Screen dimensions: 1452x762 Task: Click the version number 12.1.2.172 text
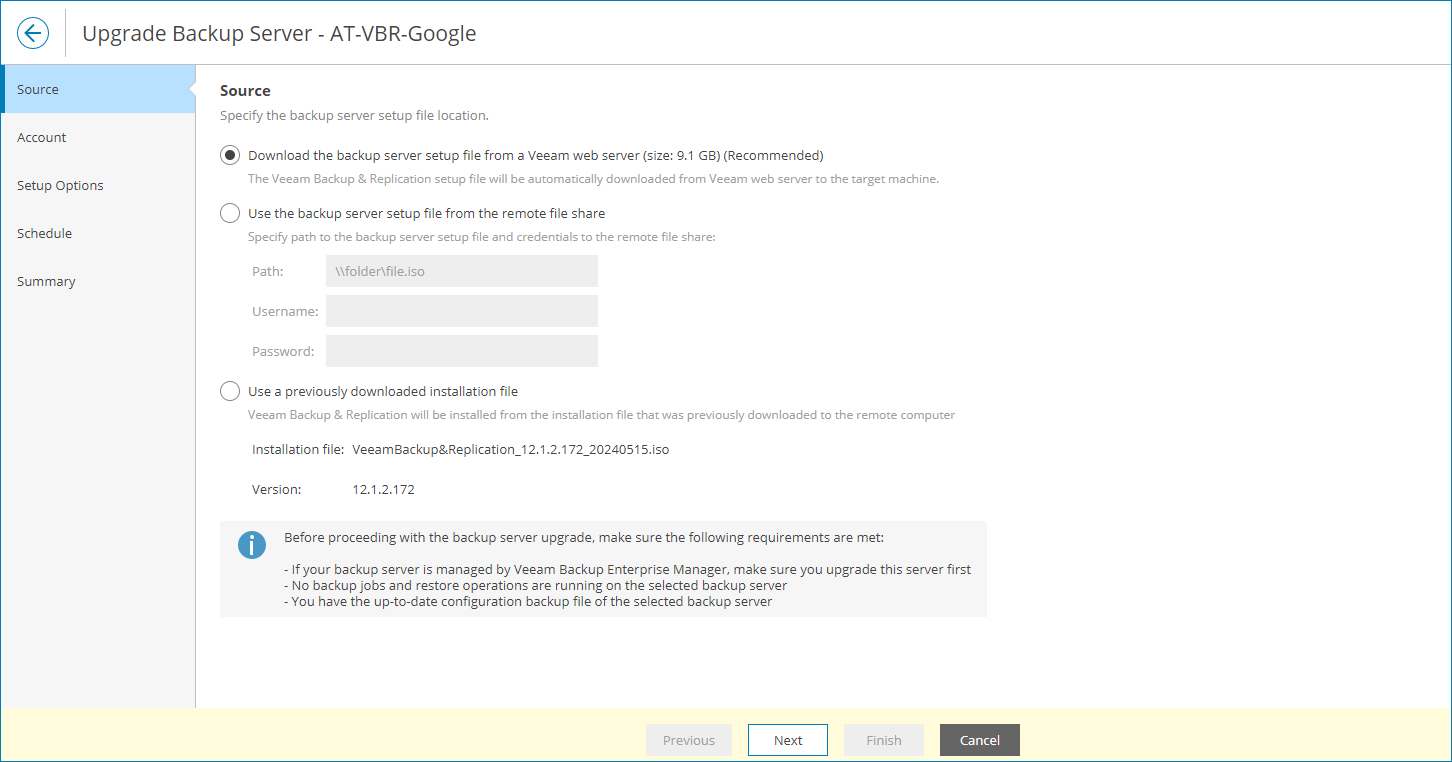tap(383, 489)
